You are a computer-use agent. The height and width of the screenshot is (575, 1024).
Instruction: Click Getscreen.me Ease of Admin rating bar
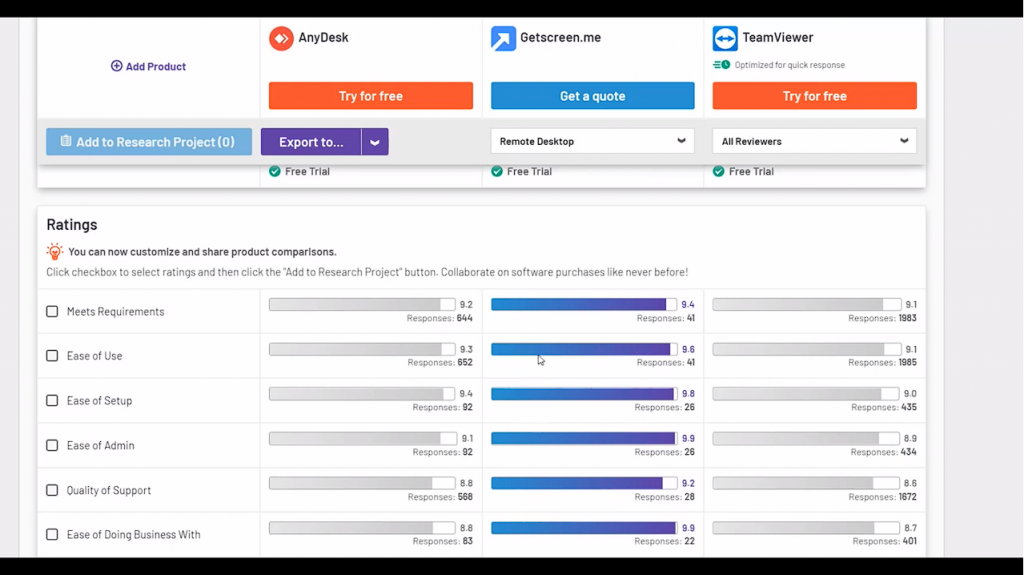pyautogui.click(x=584, y=438)
